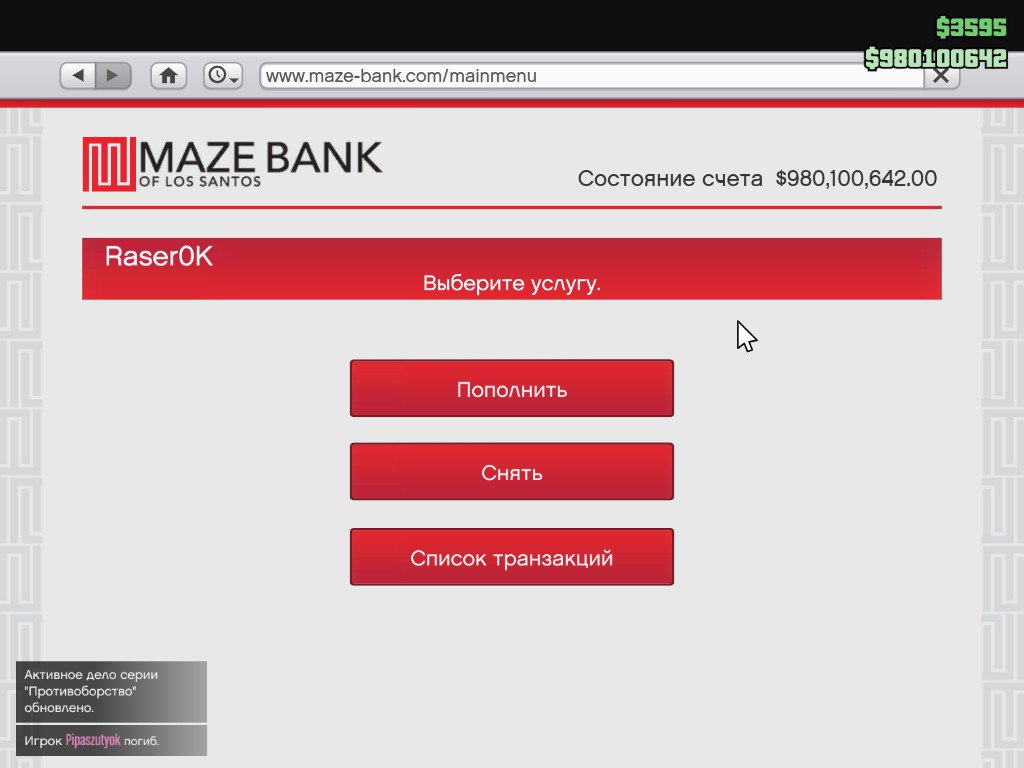Viewport: 1024px width, 768px height.
Task: Choose the Пополнить deposit button
Action: (511, 389)
